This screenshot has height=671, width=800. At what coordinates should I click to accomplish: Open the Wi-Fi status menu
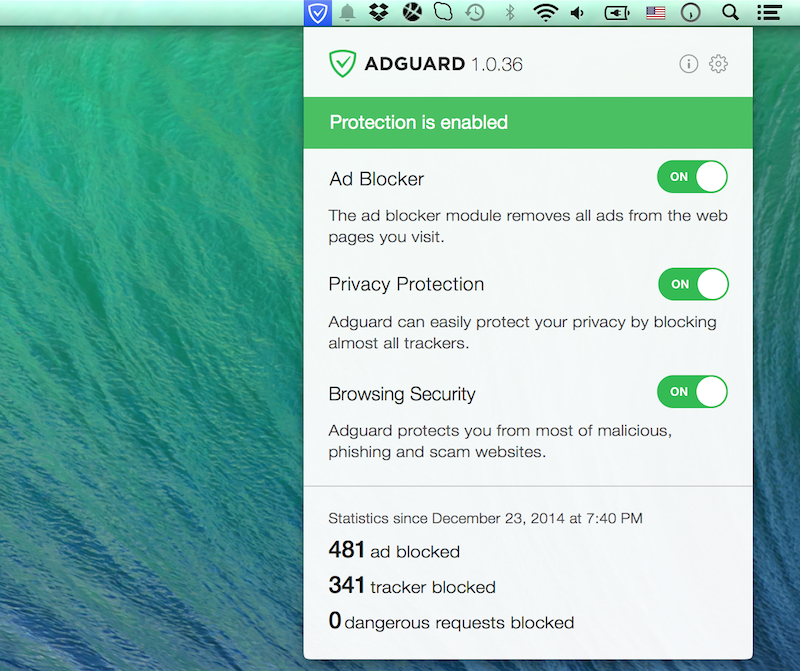pos(545,13)
